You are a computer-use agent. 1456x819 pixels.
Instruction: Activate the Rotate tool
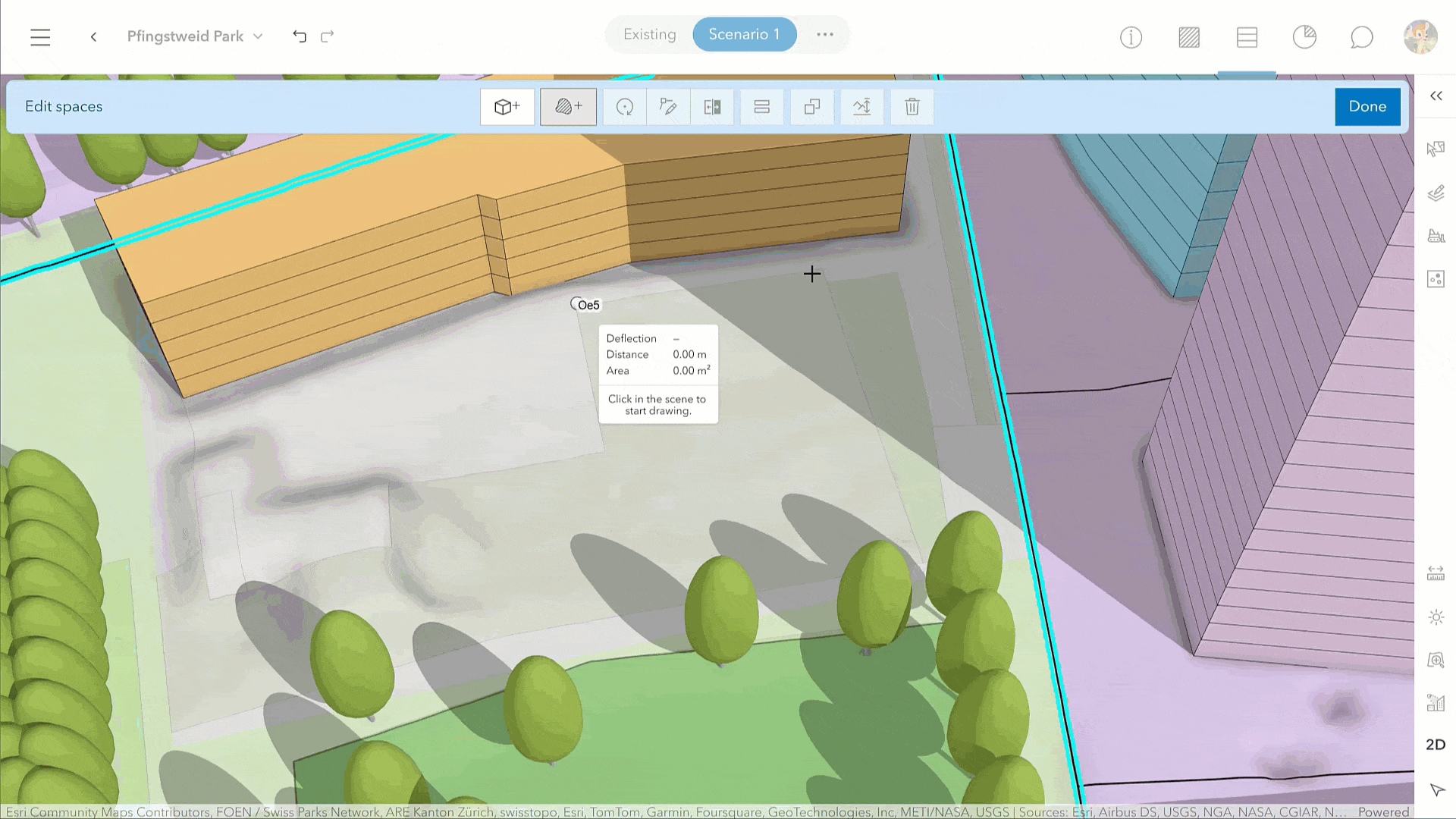click(x=624, y=107)
